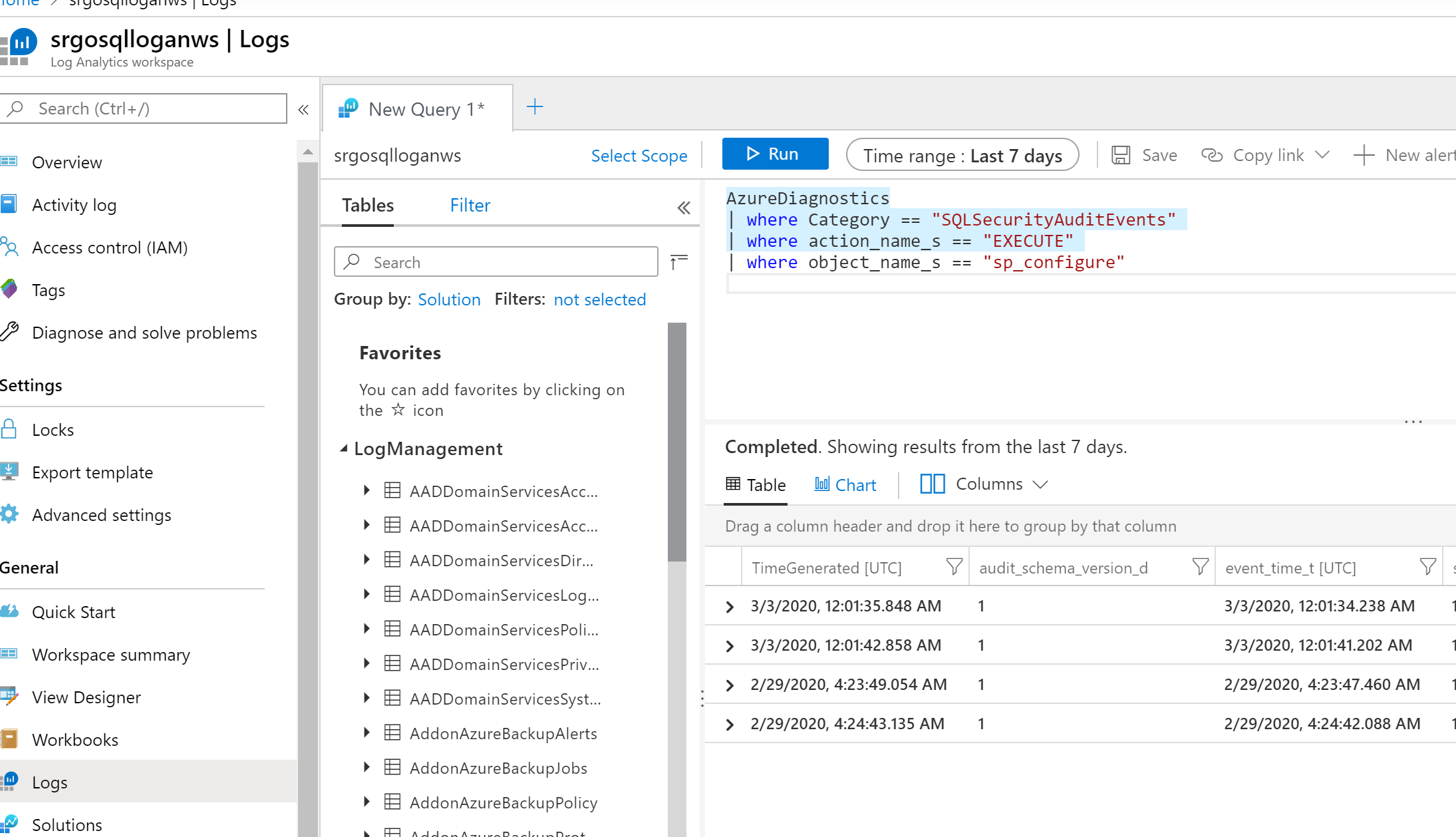Image resolution: width=1456 pixels, height=837 pixels.
Task: Select AADDomainServicesPriv... table row
Action: tap(504, 664)
